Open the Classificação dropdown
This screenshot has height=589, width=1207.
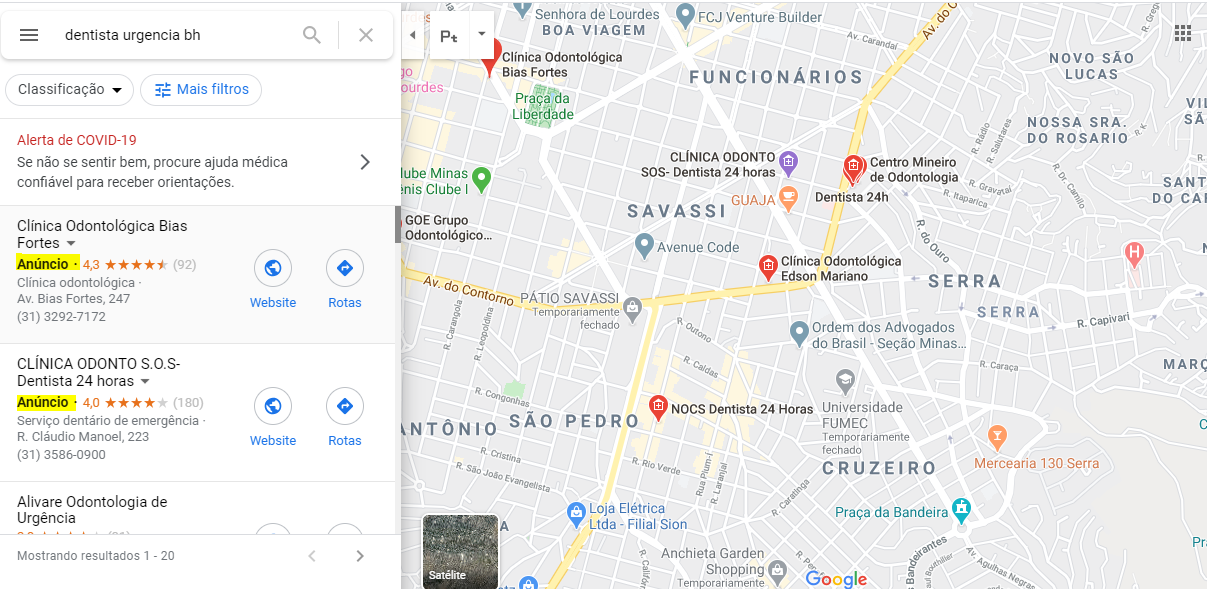(x=70, y=89)
